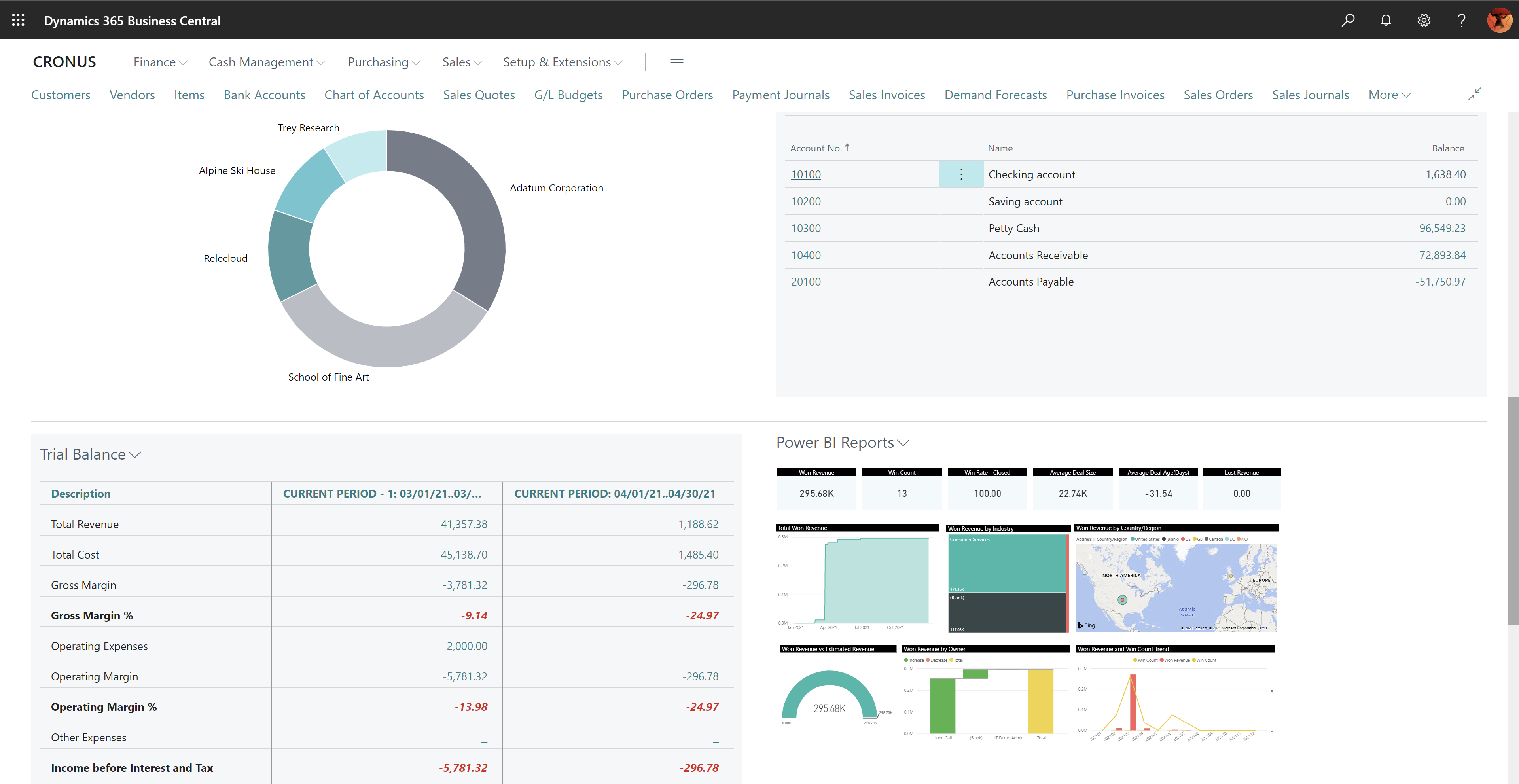Open the user profile avatar
This screenshot has height=784, width=1519.
pyautogui.click(x=1499, y=20)
